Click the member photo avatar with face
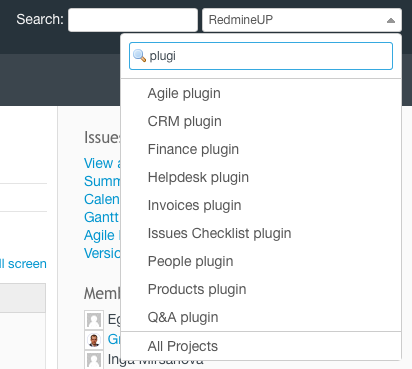 [x=94, y=340]
